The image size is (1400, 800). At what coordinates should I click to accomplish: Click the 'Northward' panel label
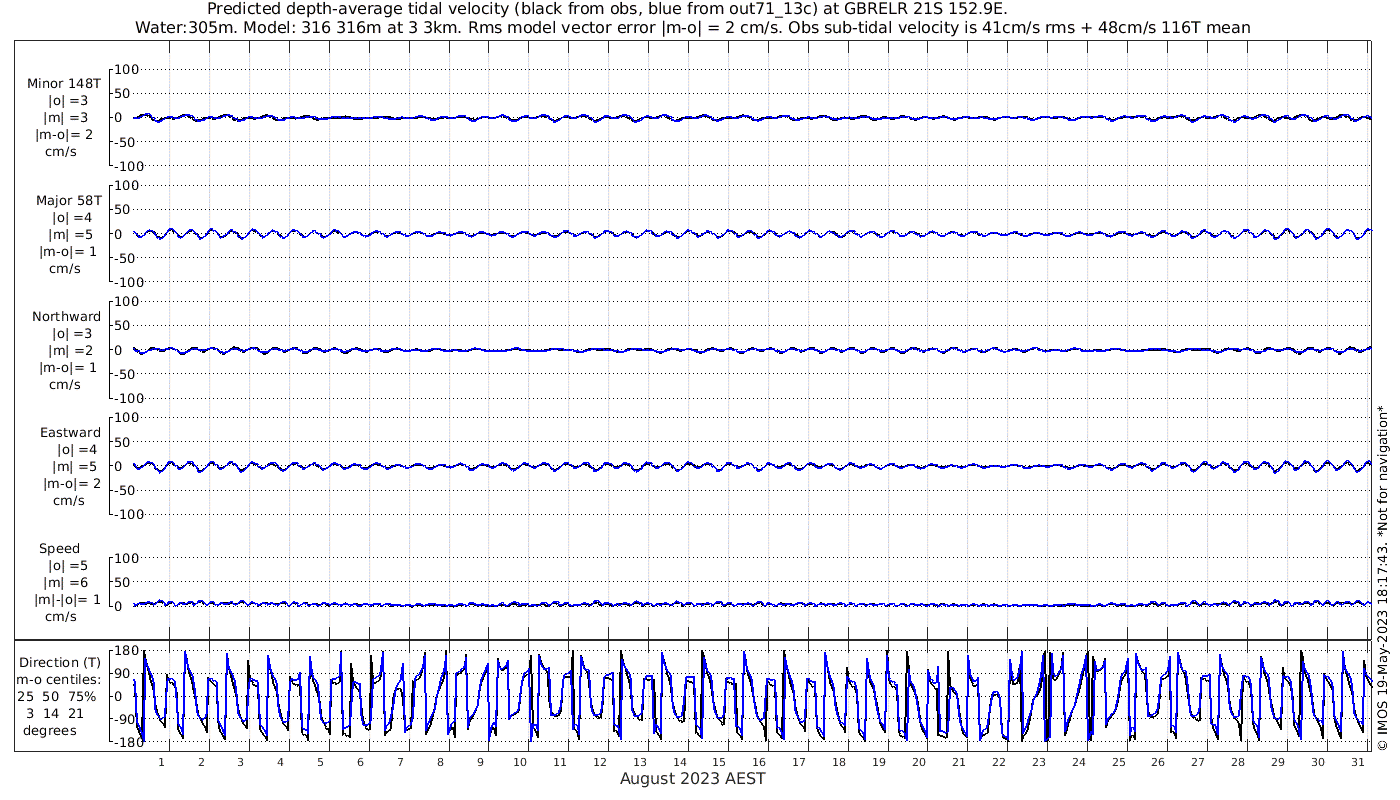point(66,316)
